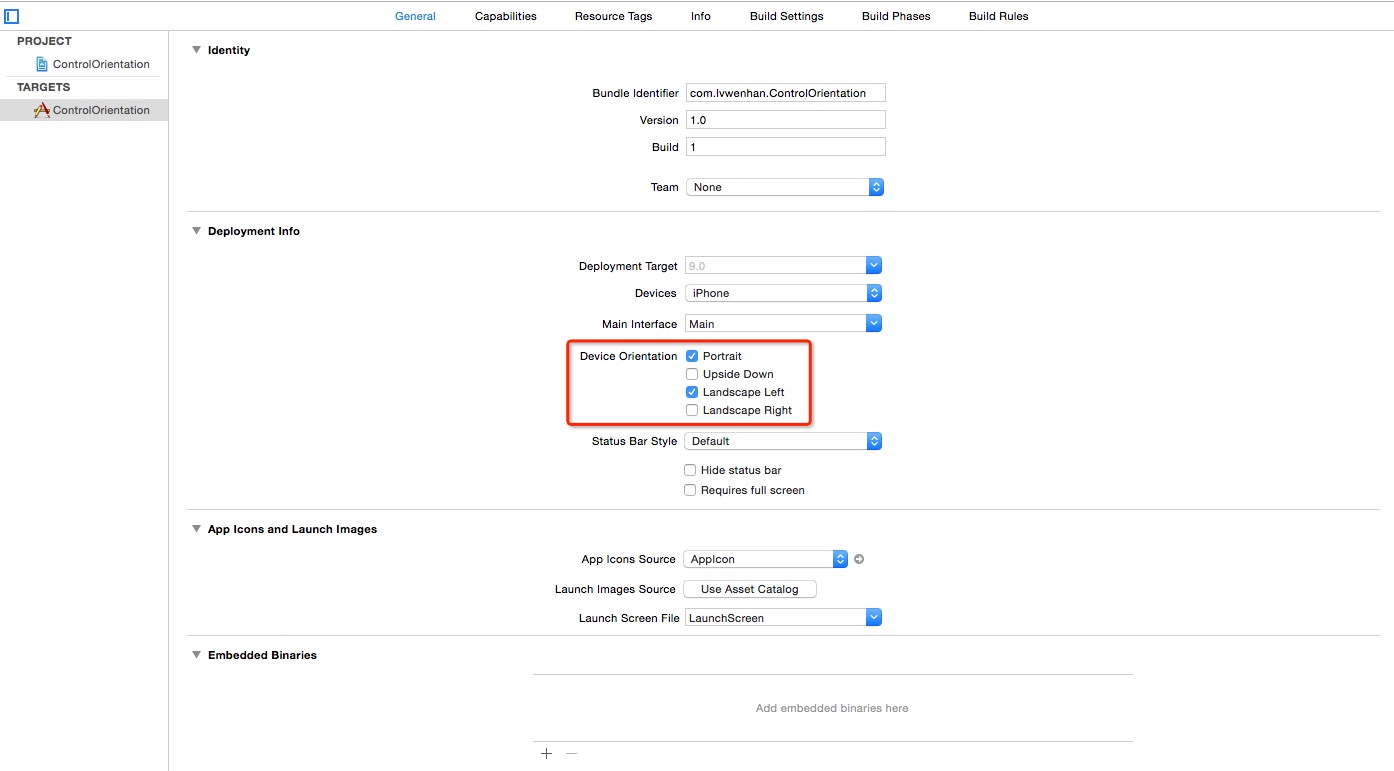1394x771 pixels.
Task: Select the ControlOrientation project file icon
Action: [x=42, y=64]
